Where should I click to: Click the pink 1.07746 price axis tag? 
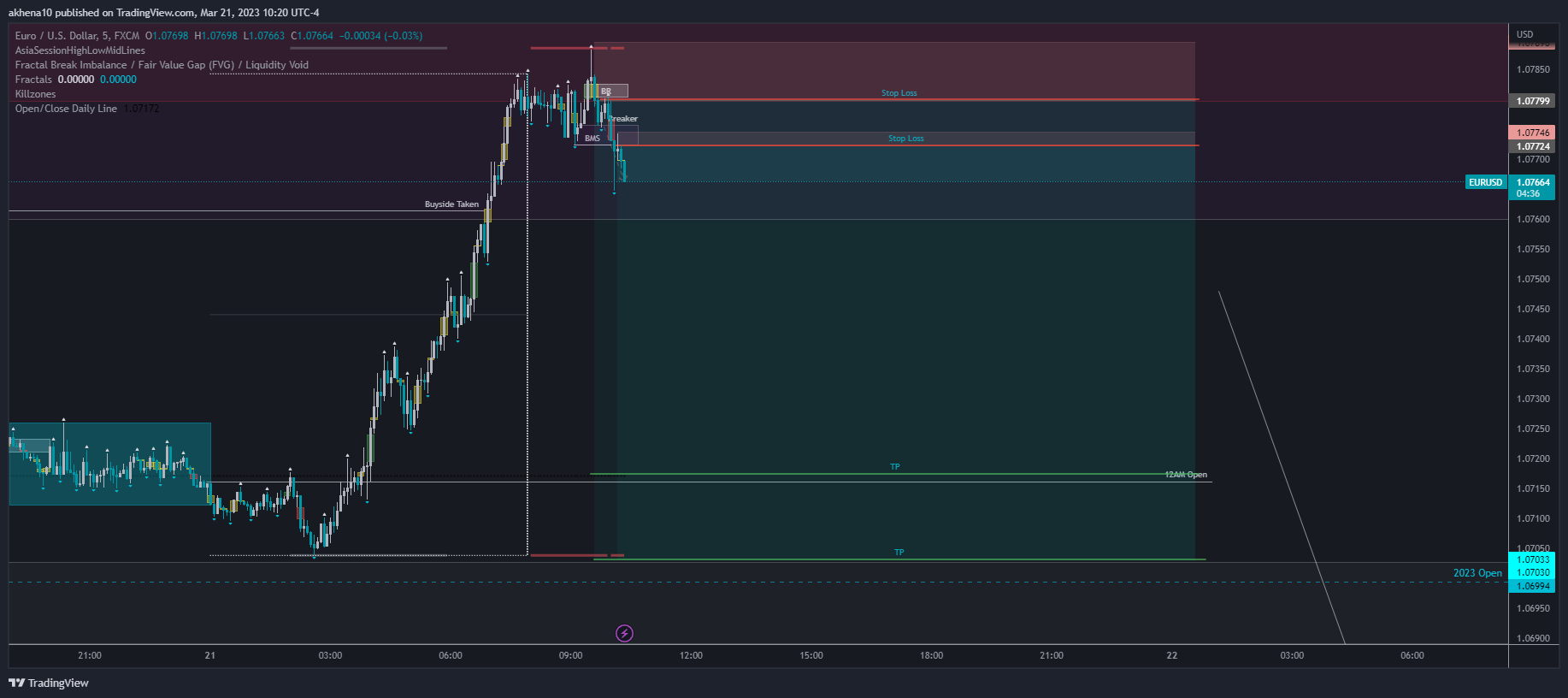tap(1533, 133)
